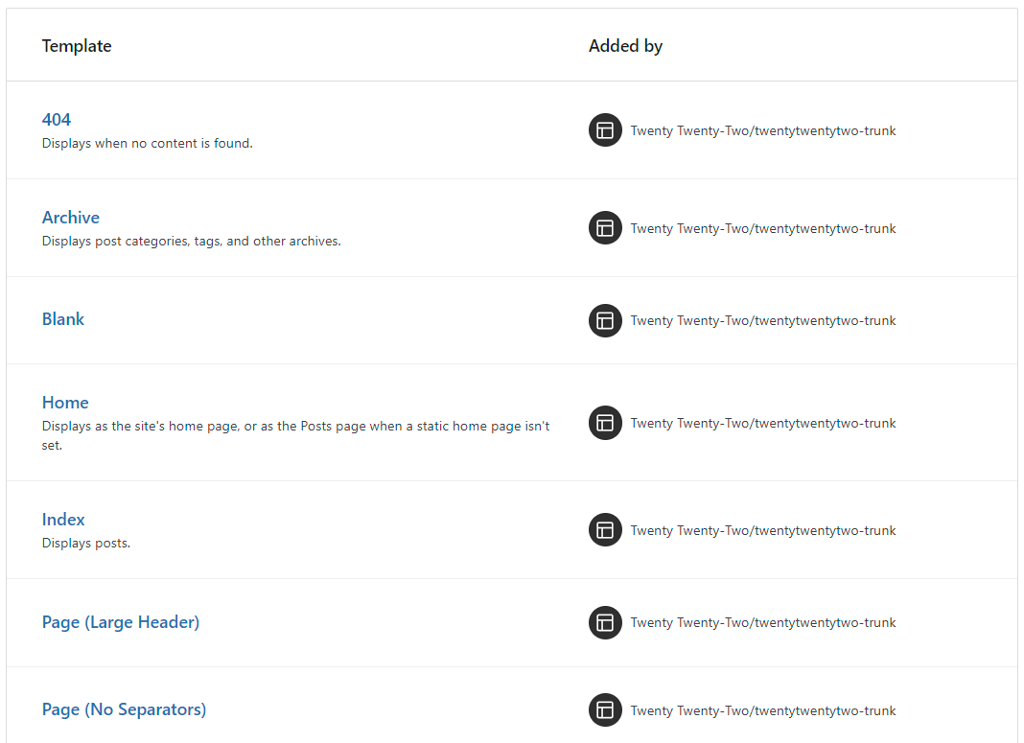Click the Page (No Separators) row theme icon
The height and width of the screenshot is (743, 1024).
pos(605,710)
